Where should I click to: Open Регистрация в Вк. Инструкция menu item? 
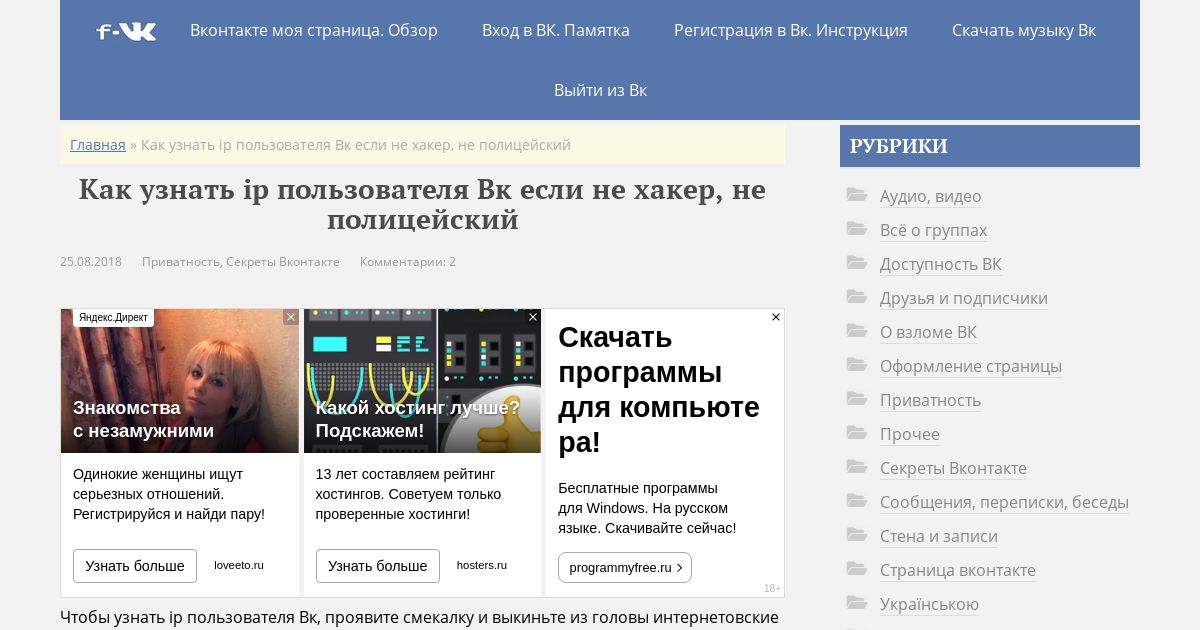[791, 30]
